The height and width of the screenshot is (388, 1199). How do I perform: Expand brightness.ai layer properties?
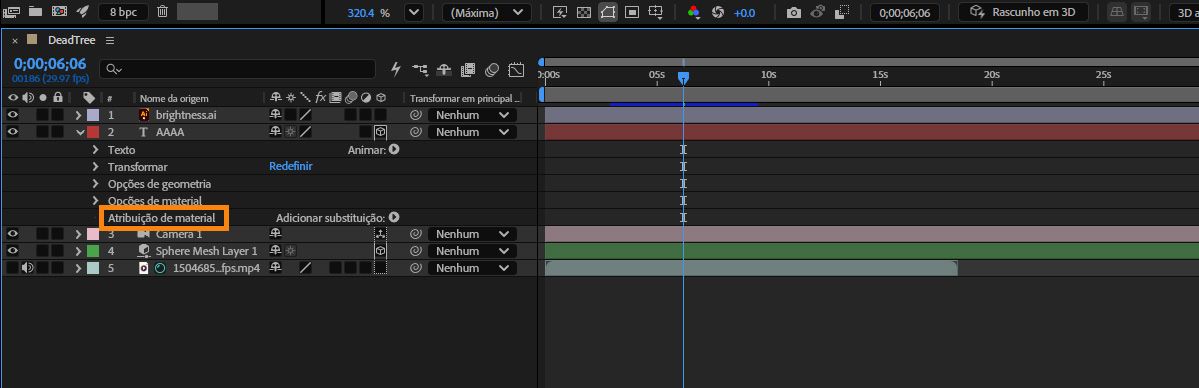coord(78,115)
